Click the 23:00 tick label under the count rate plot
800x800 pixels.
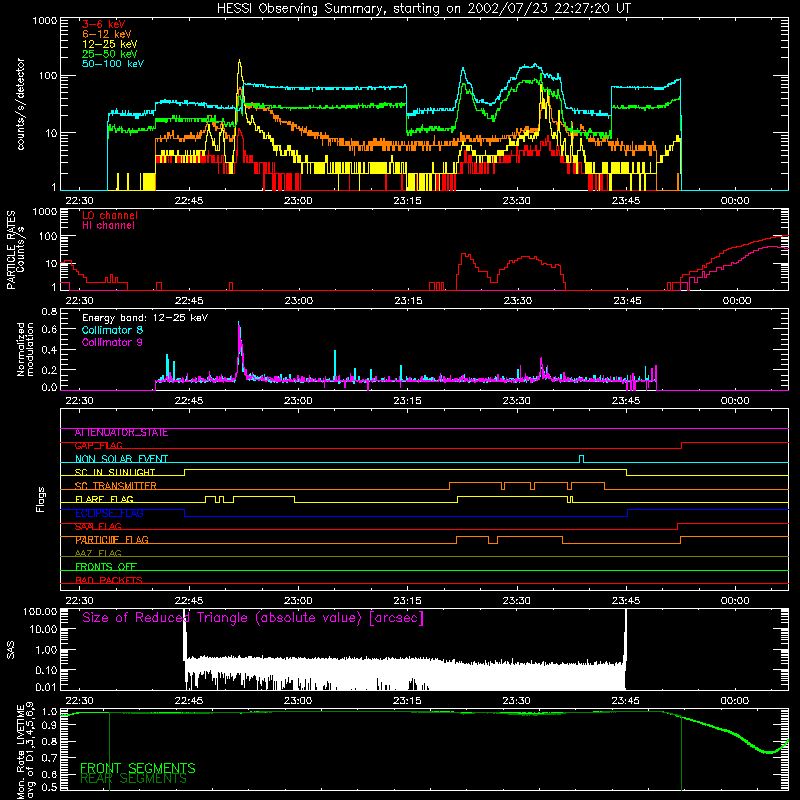pyautogui.click(x=298, y=201)
